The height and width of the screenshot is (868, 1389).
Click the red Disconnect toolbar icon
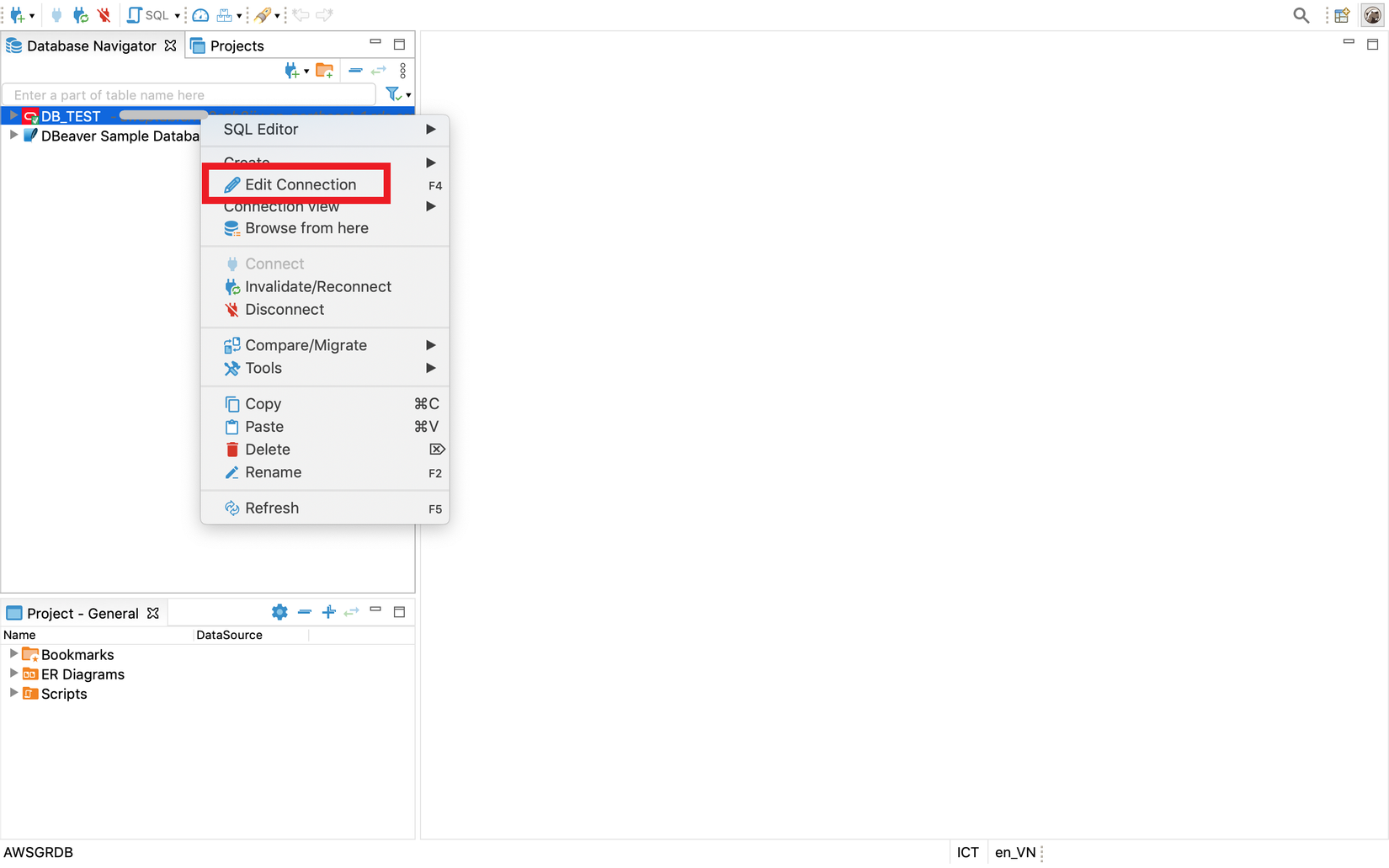[x=104, y=15]
